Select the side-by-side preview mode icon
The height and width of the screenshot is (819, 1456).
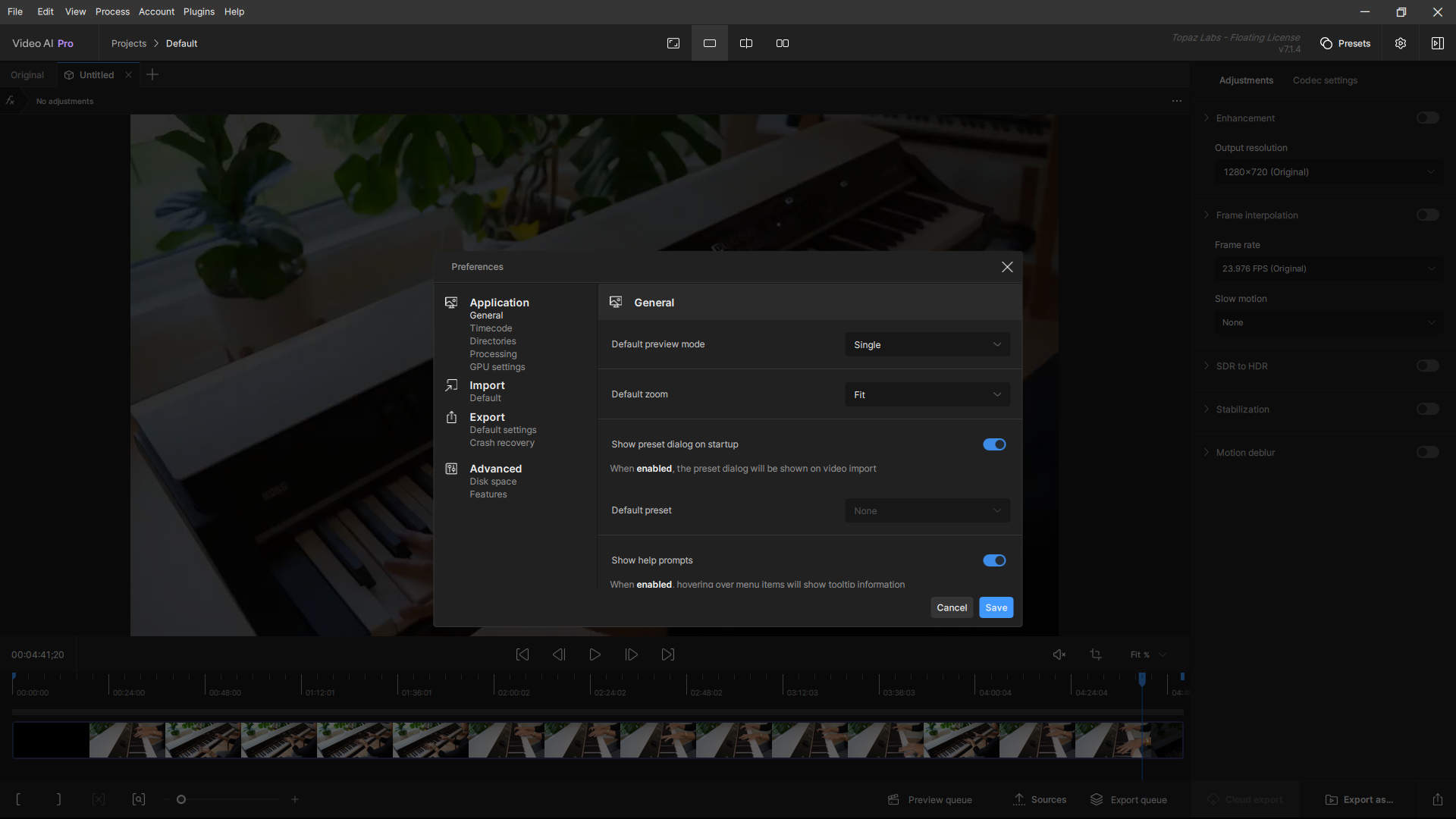point(783,43)
